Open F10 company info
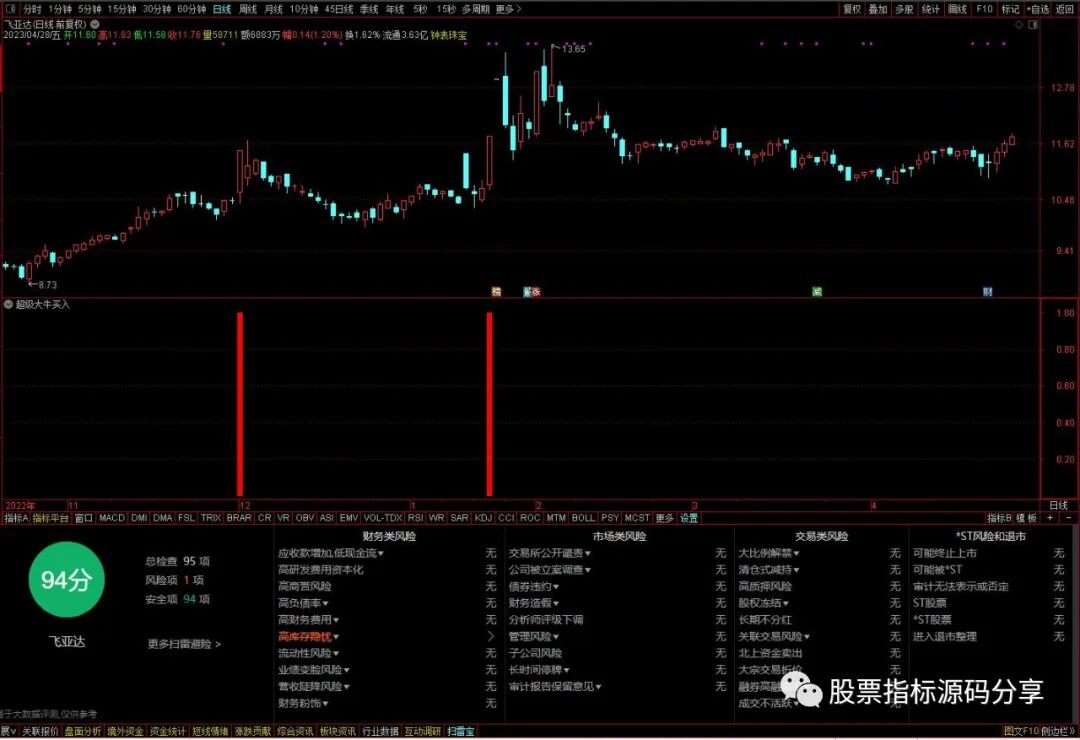1080x740 pixels. click(x=984, y=9)
